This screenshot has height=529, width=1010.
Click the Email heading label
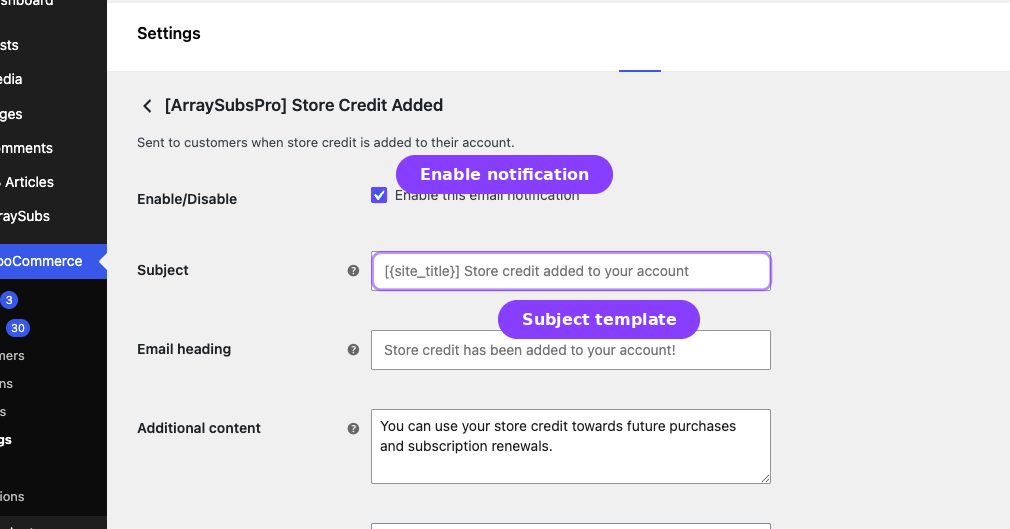(184, 349)
